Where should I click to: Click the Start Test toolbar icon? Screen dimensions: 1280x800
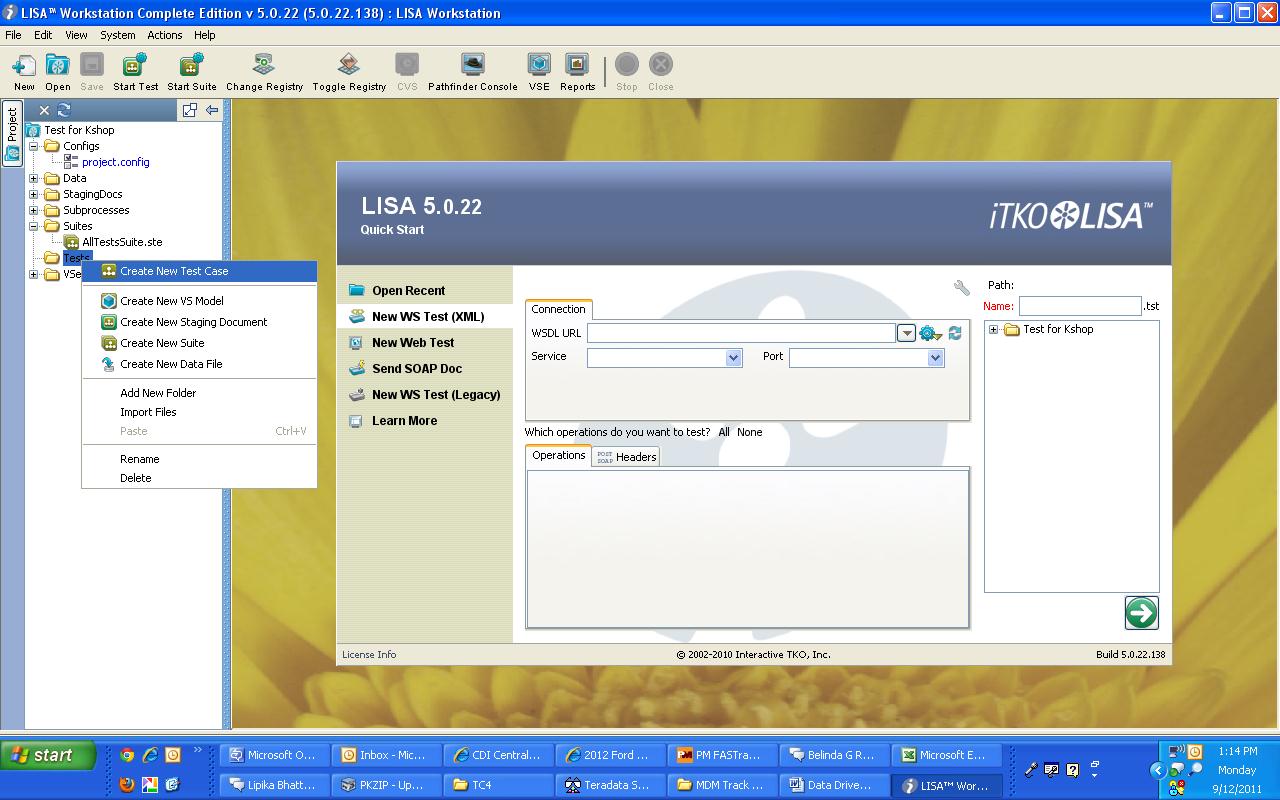click(x=135, y=65)
